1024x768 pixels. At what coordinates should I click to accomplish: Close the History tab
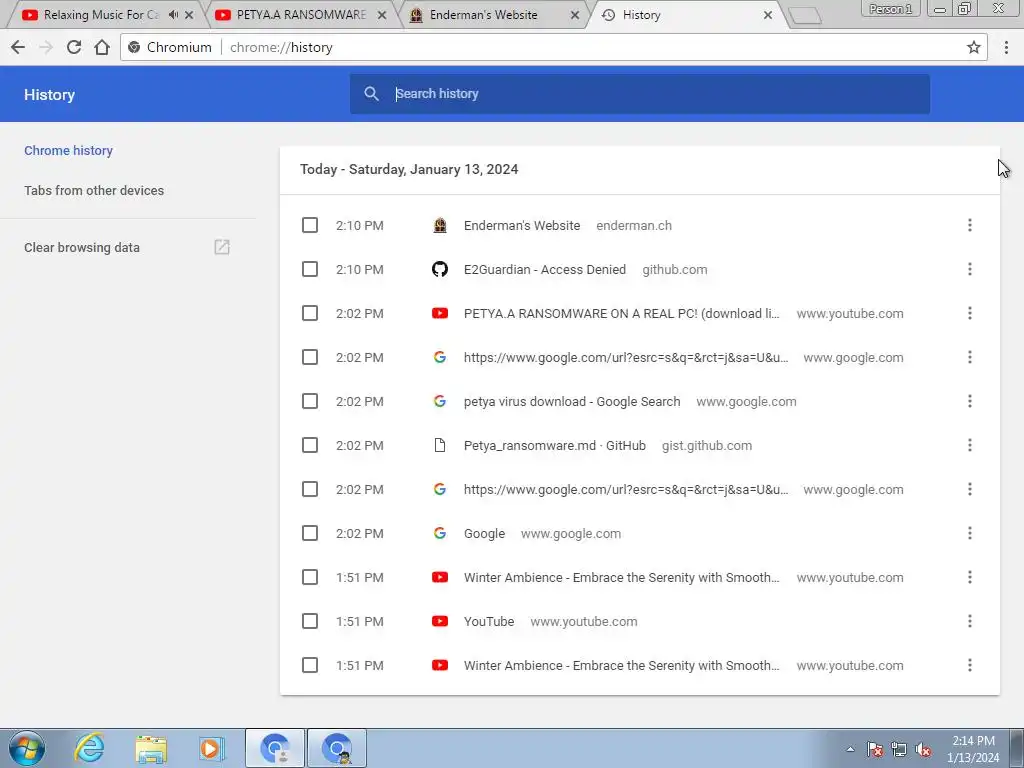768,14
